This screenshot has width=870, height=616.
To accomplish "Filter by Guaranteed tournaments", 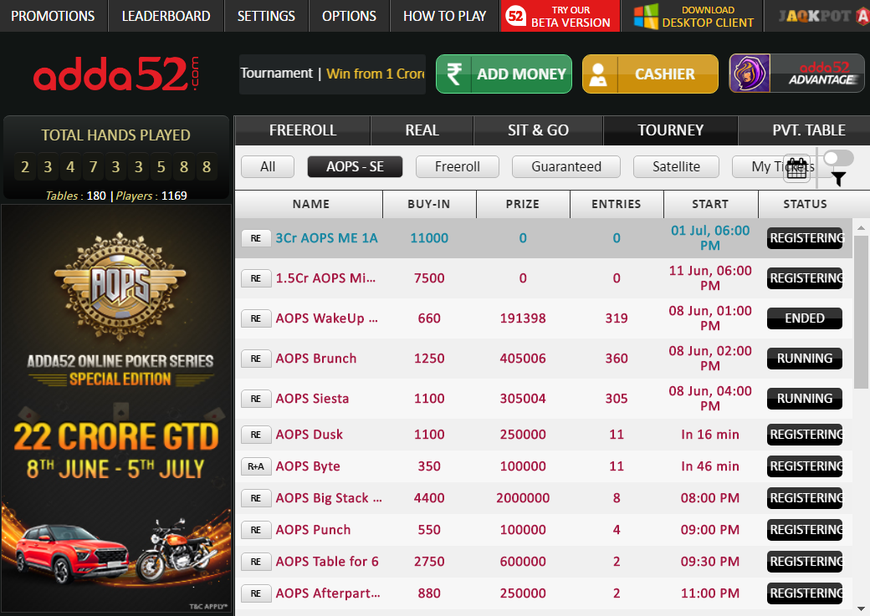I will 566,166.
